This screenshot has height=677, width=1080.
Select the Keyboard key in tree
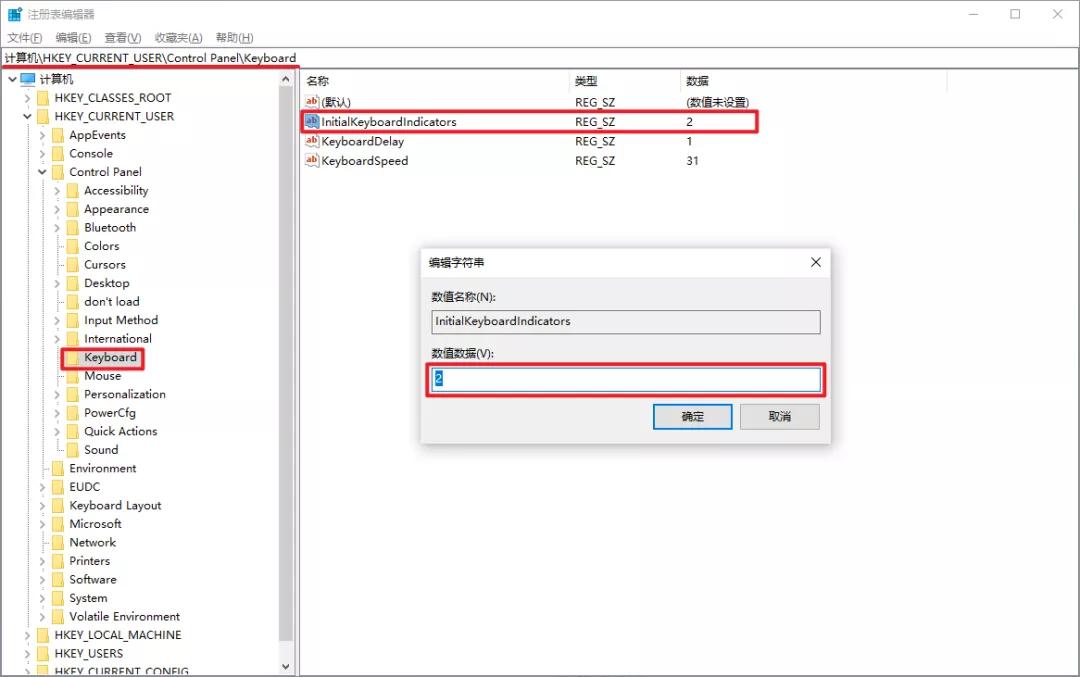(x=110, y=357)
